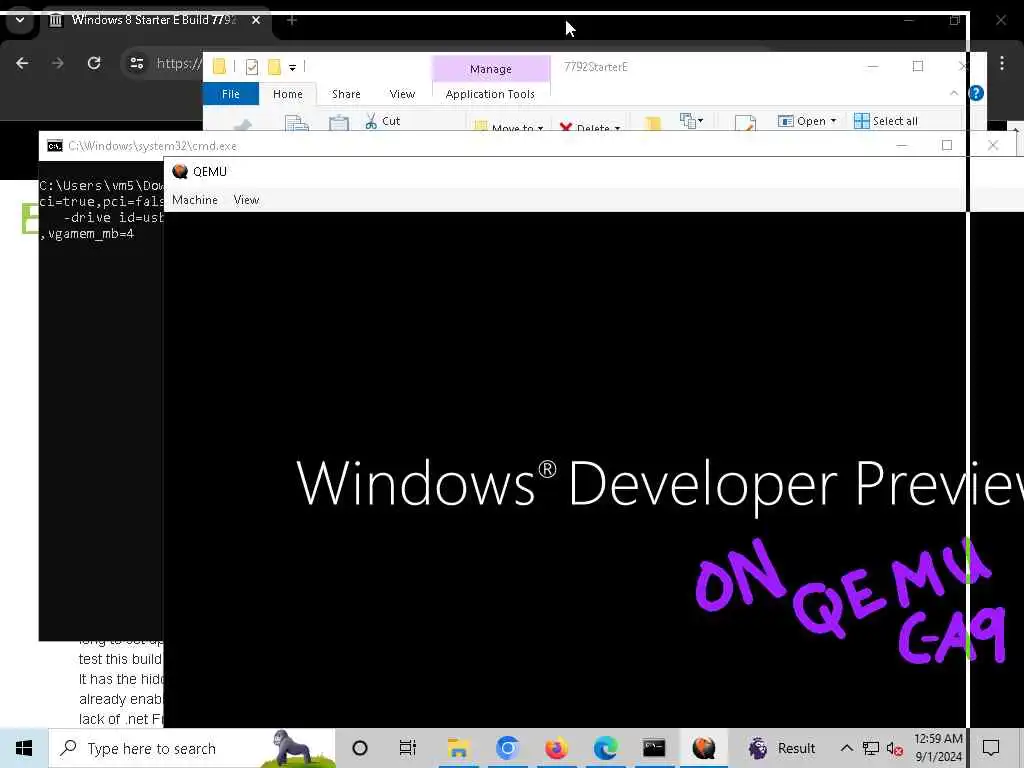
Task: Open site information icon in Chrome address bar
Action: click(136, 63)
